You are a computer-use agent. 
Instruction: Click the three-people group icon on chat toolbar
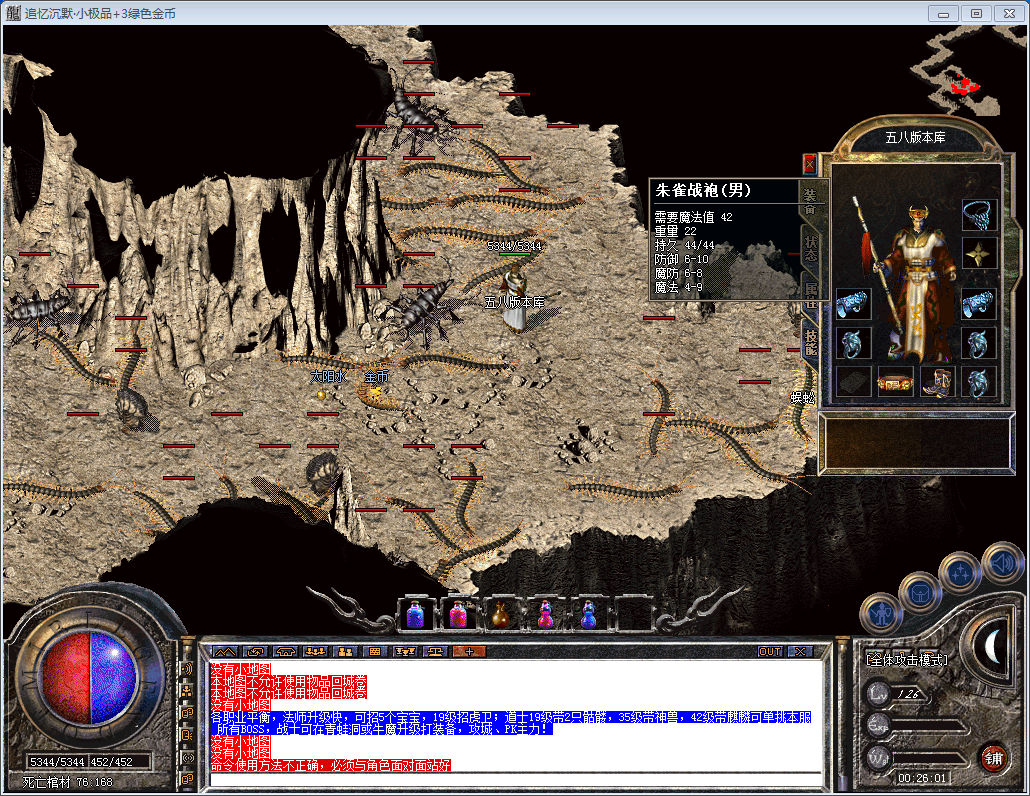tap(315, 652)
